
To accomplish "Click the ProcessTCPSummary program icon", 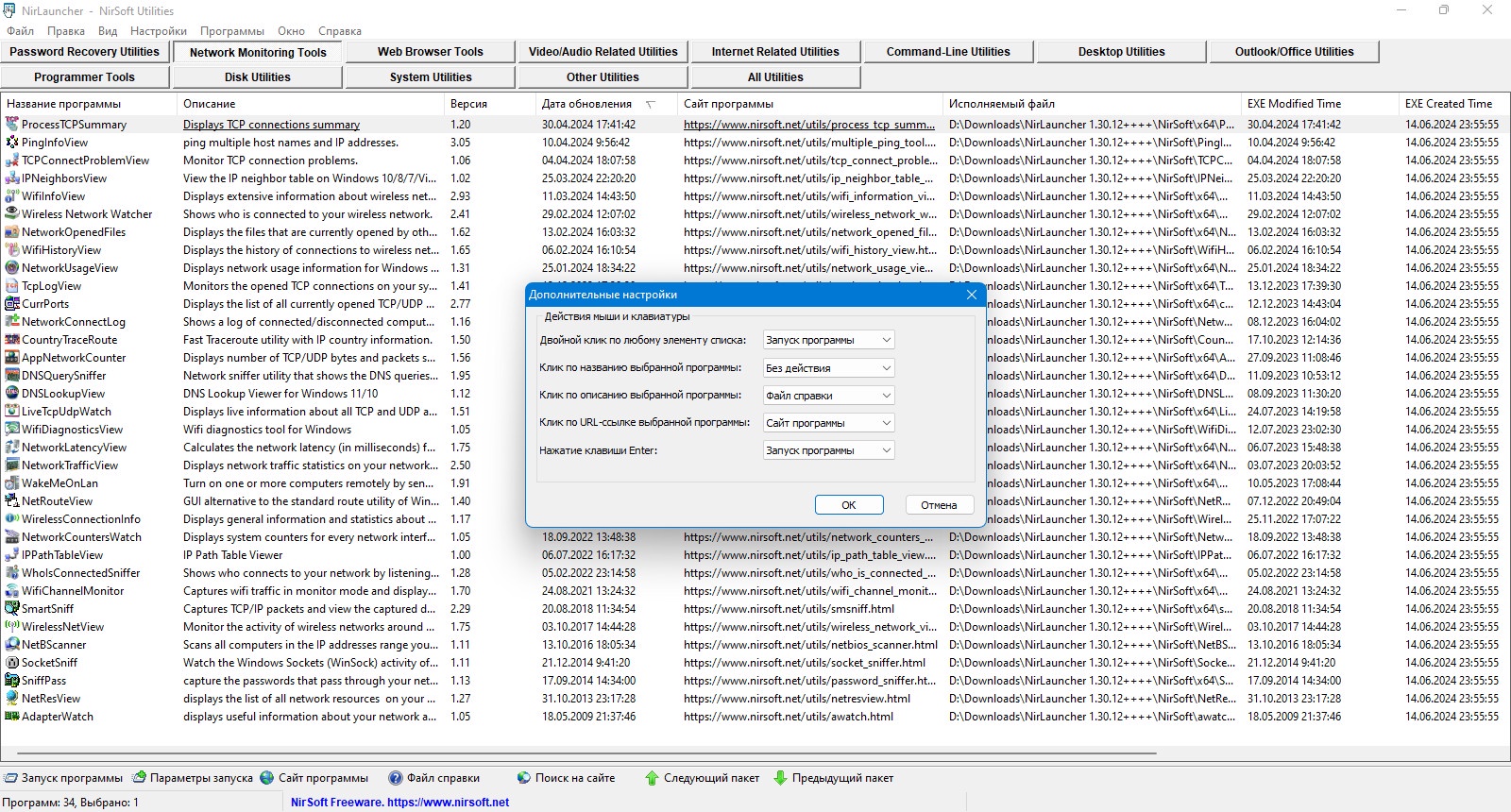I will tap(12, 125).
